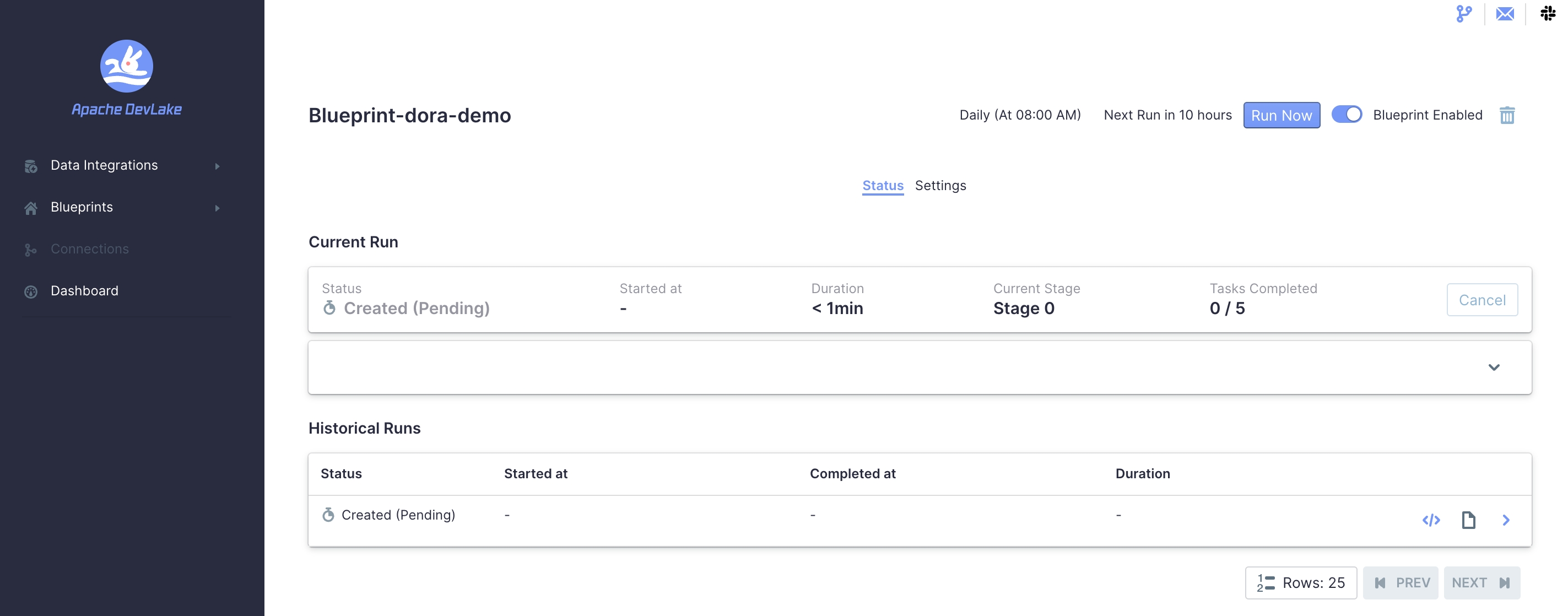
Task: Expand the current run details chevron
Action: (1493, 367)
